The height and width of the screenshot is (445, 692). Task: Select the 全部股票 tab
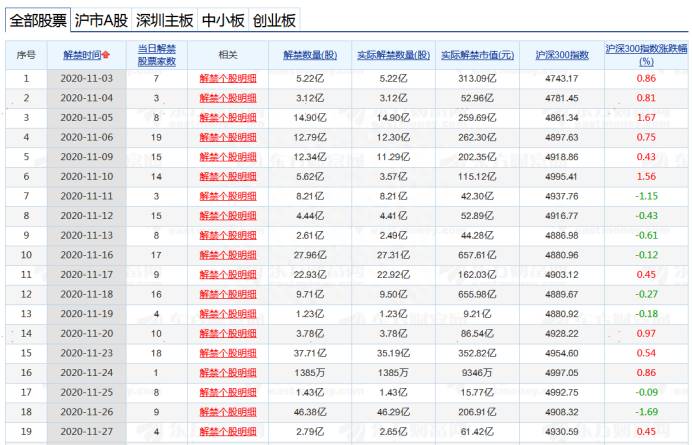coord(38,20)
